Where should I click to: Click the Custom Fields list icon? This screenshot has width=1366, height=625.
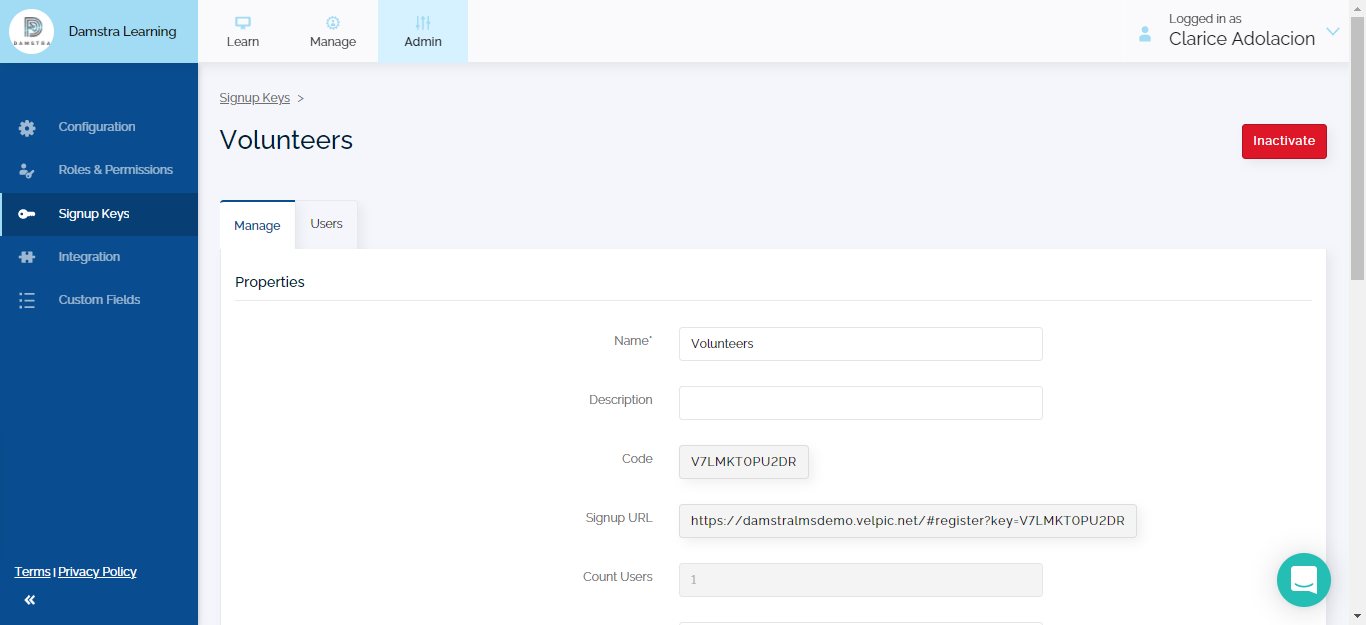coord(27,300)
